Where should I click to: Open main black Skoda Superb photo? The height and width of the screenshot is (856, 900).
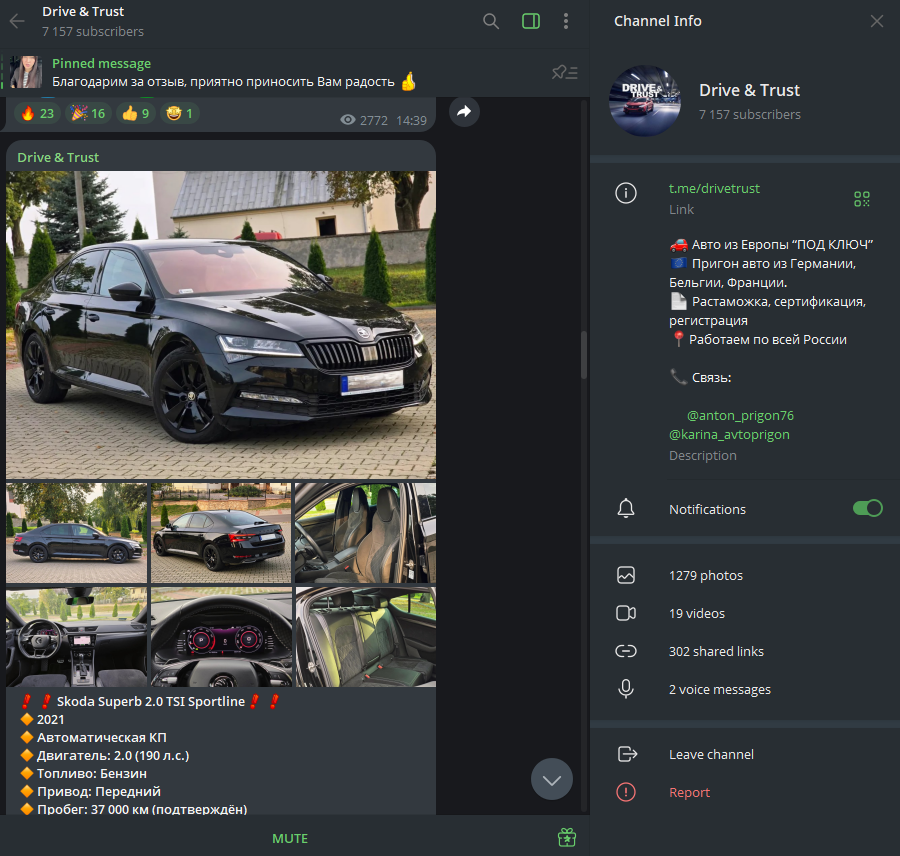[x=221, y=325]
